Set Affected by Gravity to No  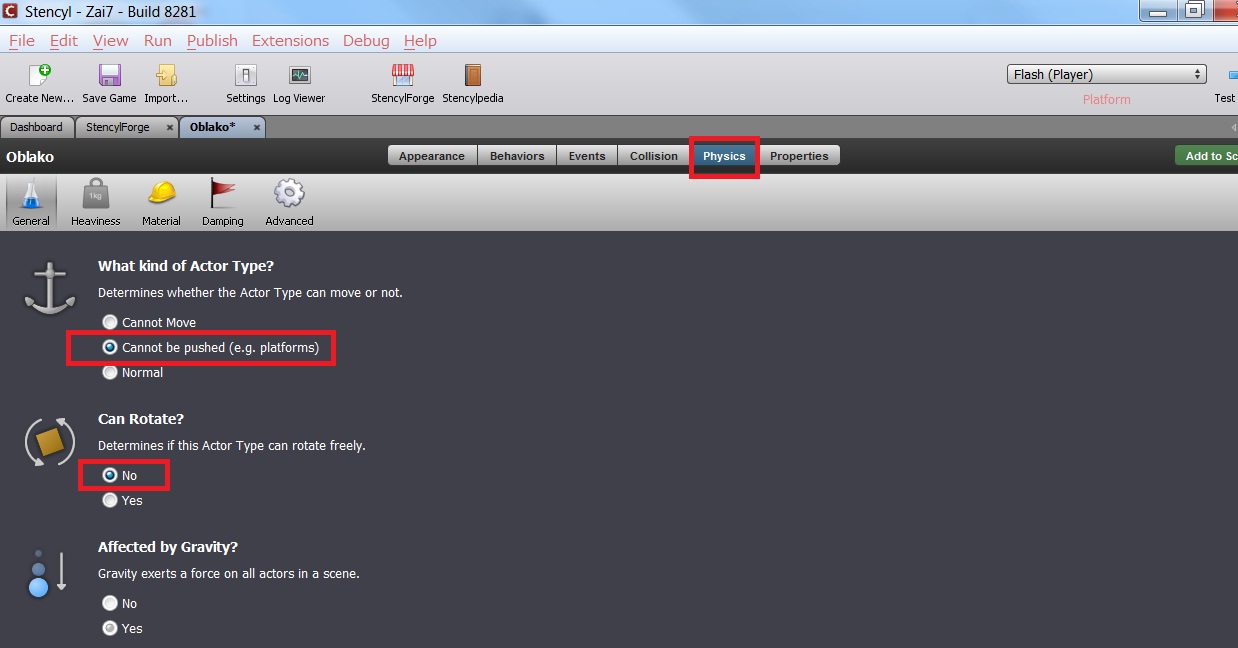(x=110, y=603)
